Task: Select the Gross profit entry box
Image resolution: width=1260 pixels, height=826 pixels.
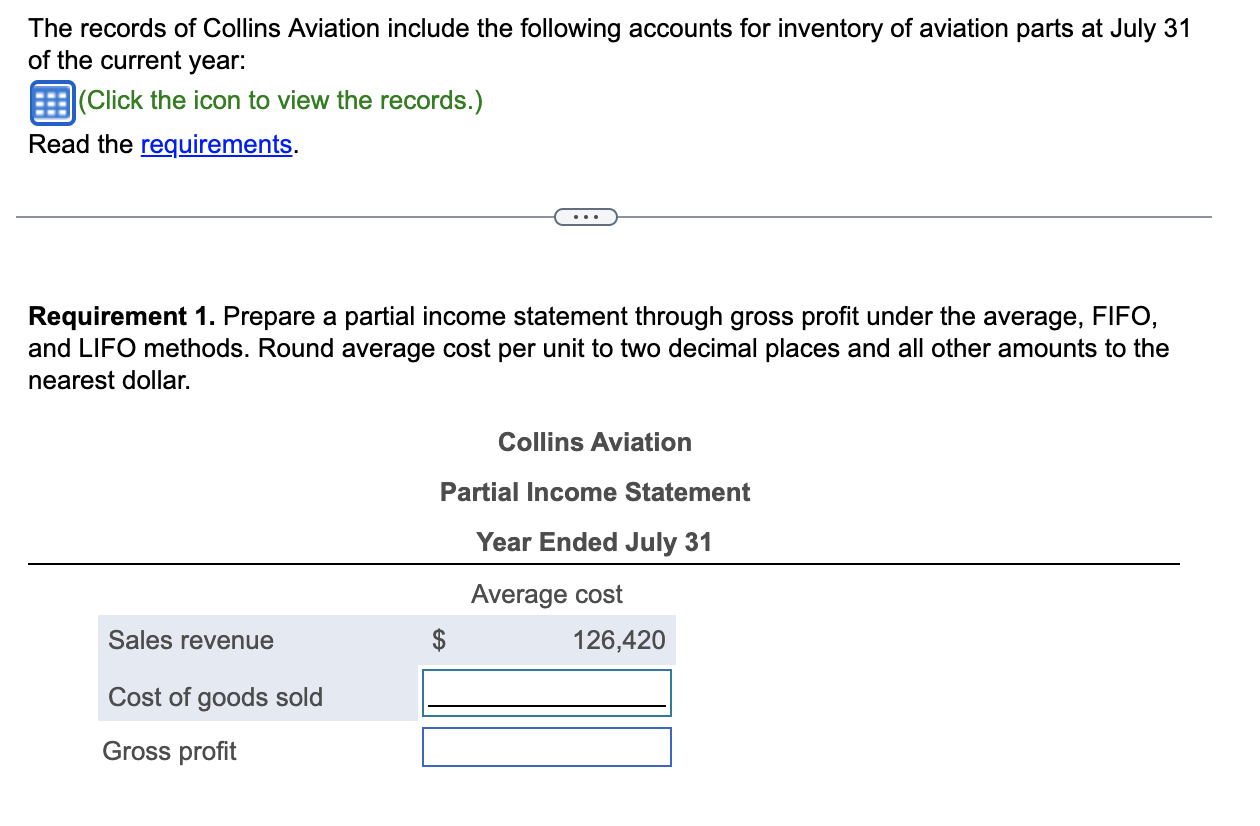Action: click(546, 747)
